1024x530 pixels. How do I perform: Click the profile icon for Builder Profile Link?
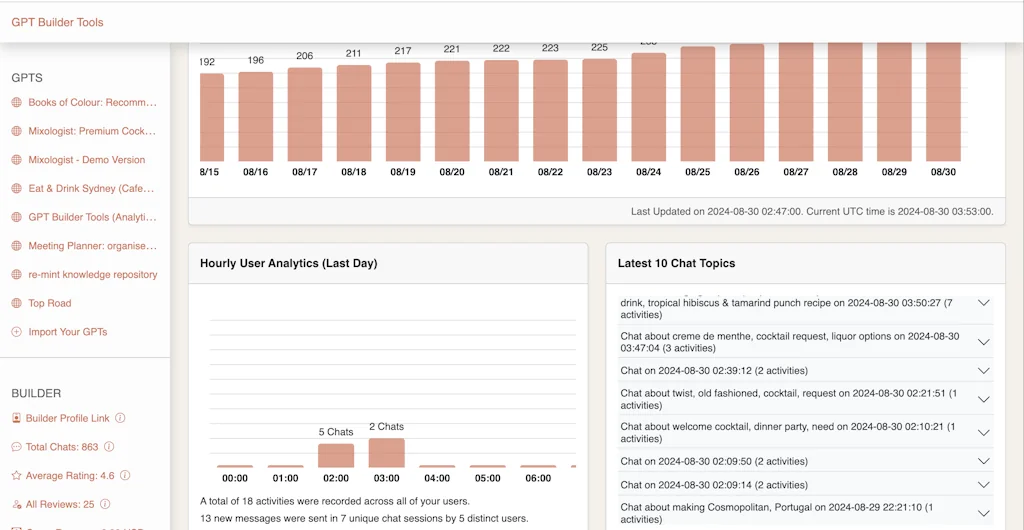pos(17,418)
